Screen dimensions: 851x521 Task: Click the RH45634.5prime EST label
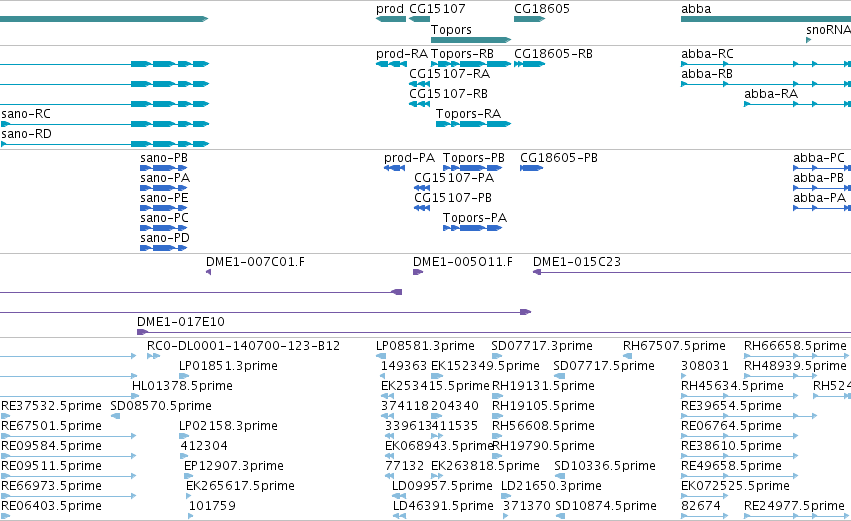click(732, 386)
